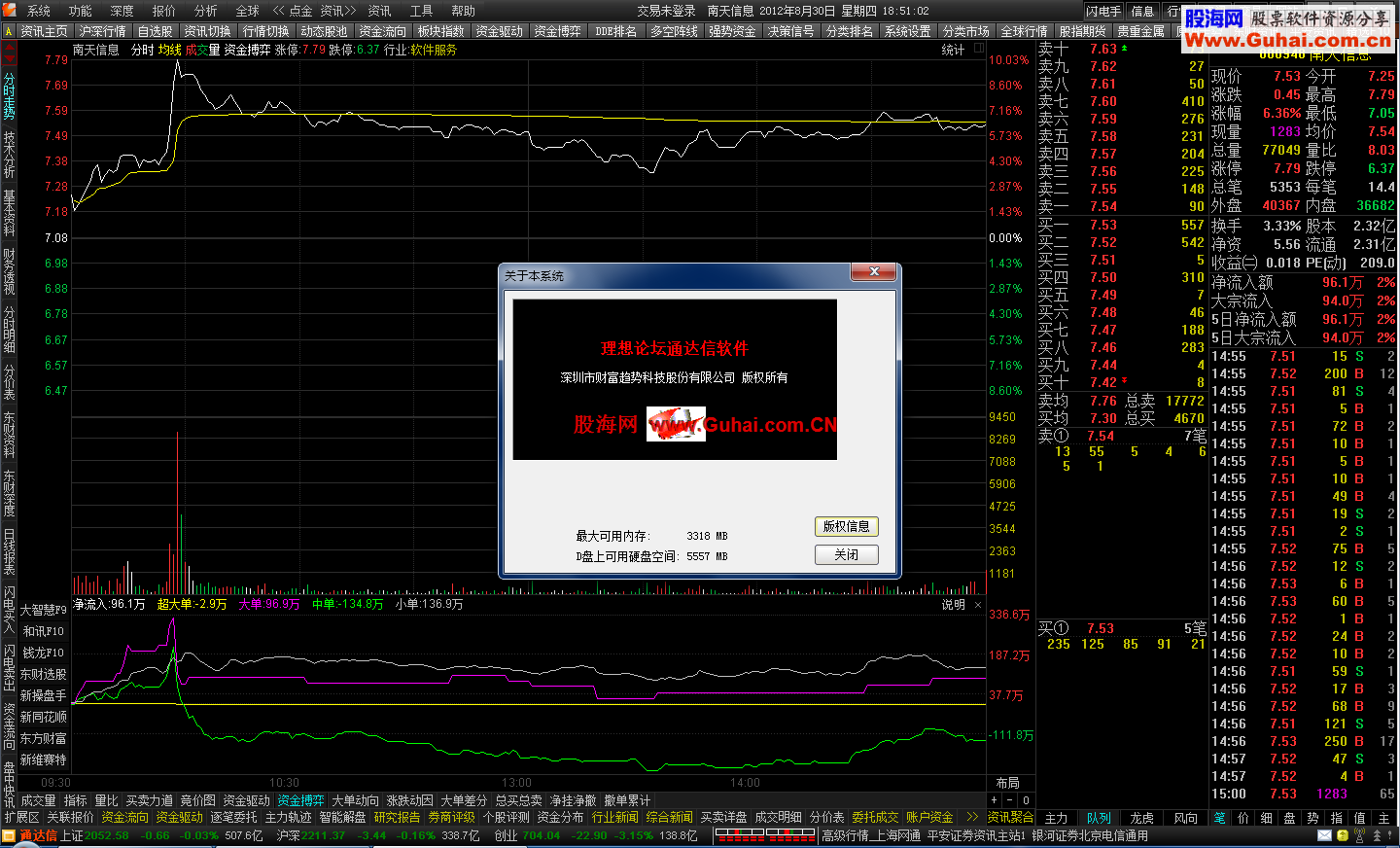Viewport: 1400px width, 848px height.
Task: Select 队列 tab in the right panel
Action: [1099, 818]
